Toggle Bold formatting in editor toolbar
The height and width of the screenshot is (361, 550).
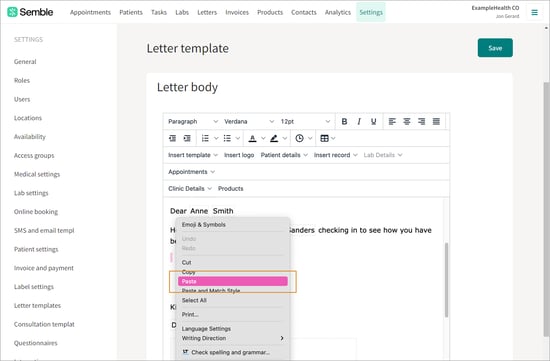tap(344, 121)
